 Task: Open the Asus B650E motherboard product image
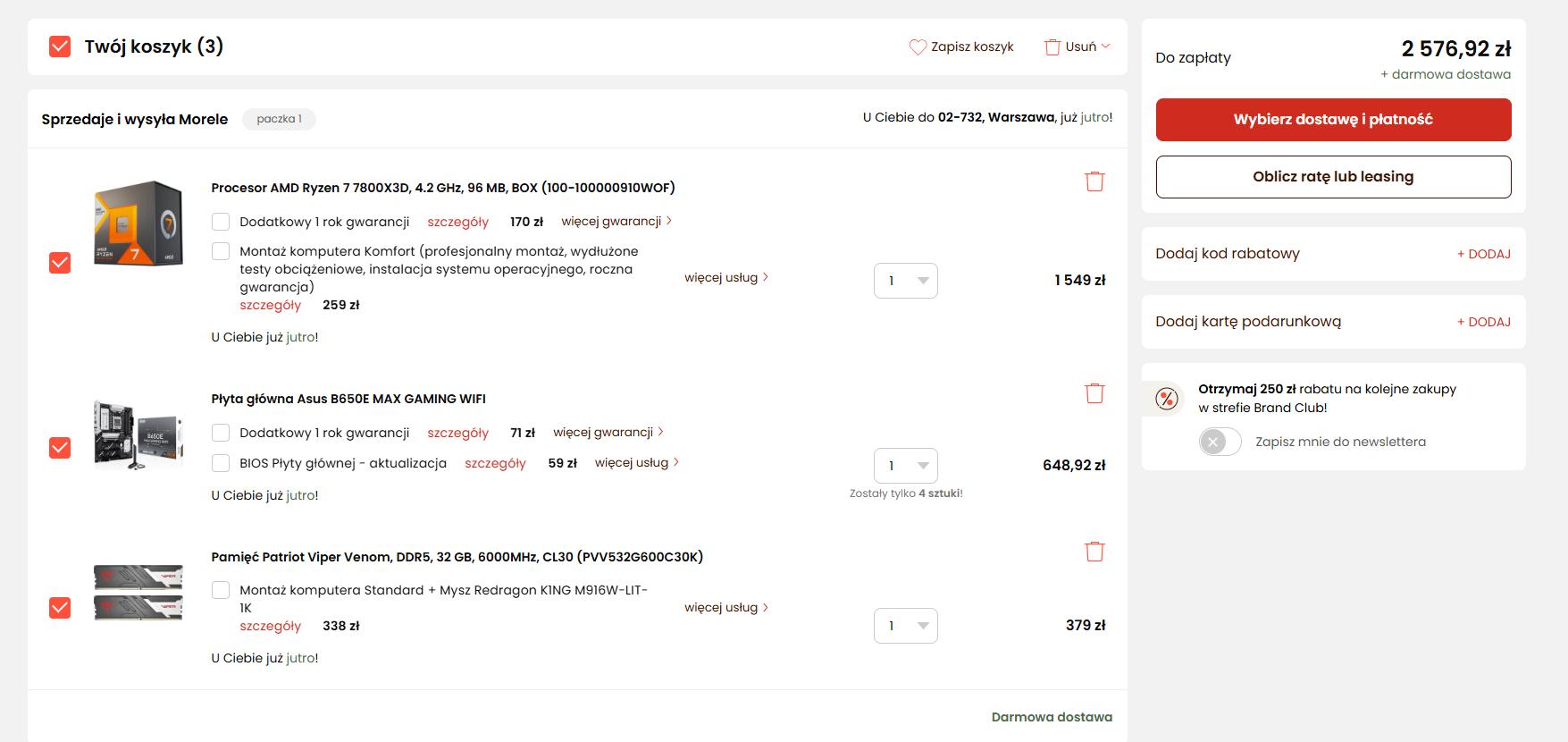pos(138,434)
